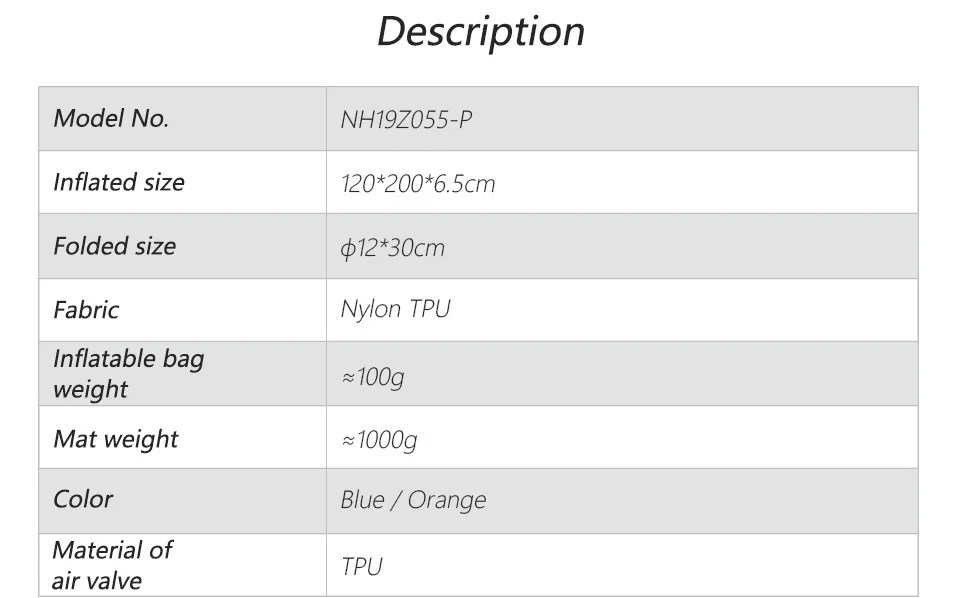The image size is (958, 598).
Task: Click the word Orange in color row
Action: coord(447,501)
